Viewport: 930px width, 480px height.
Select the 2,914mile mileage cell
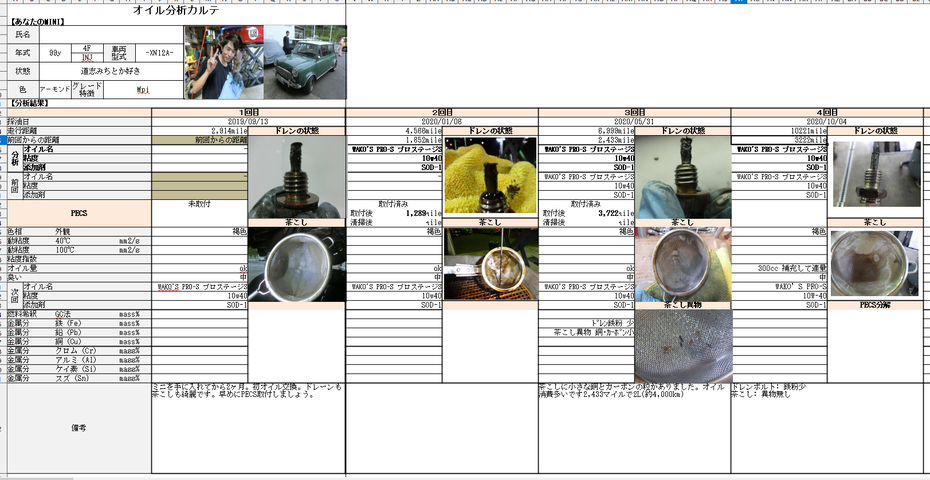pyautogui.click(x=200, y=131)
